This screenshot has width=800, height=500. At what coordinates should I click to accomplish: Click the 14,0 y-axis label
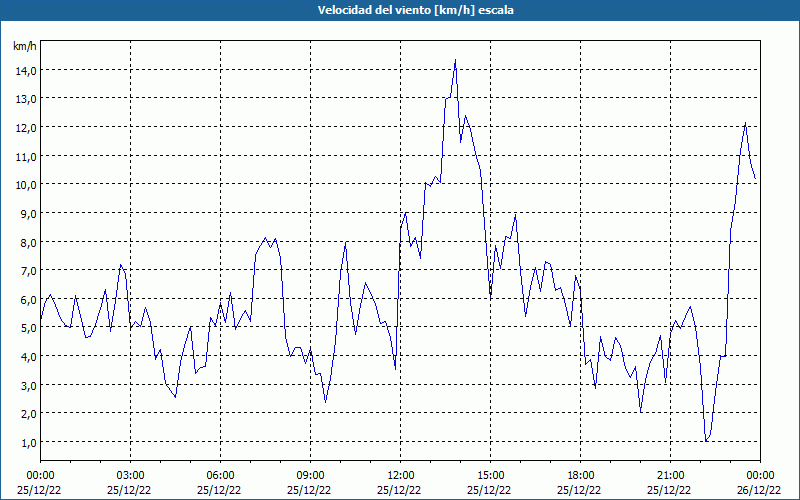(x=27, y=71)
